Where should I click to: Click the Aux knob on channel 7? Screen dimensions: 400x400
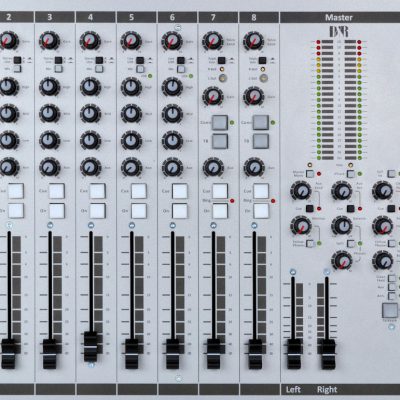coord(213,167)
